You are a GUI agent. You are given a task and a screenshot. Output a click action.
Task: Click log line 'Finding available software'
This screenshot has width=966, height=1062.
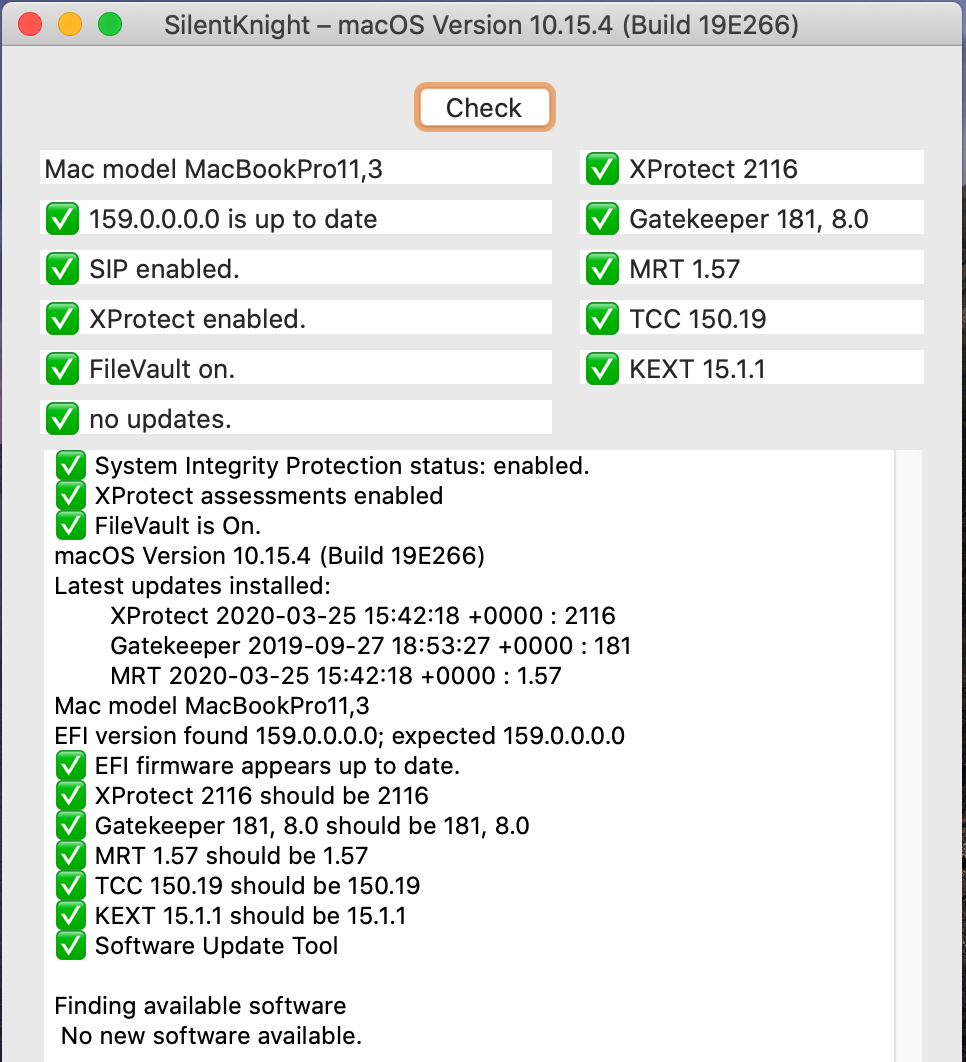pos(201,1006)
